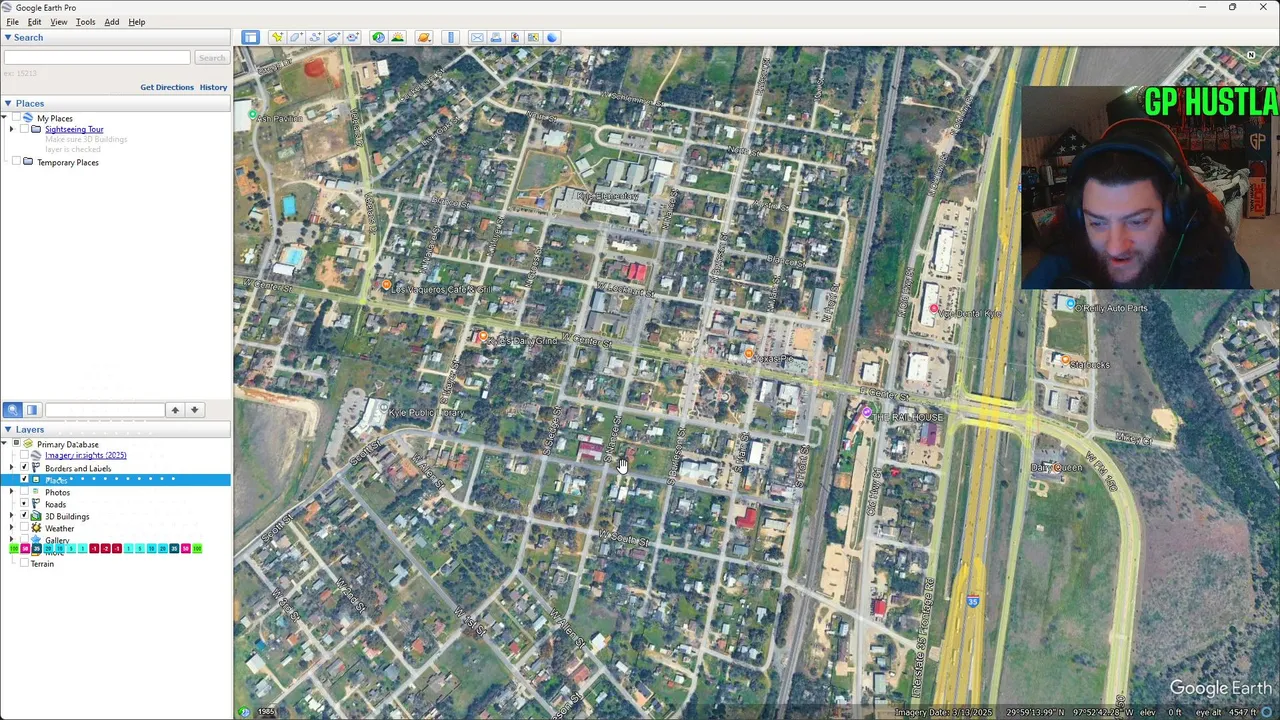Click the Places filter input field
1280x720 pixels.
tap(104, 410)
